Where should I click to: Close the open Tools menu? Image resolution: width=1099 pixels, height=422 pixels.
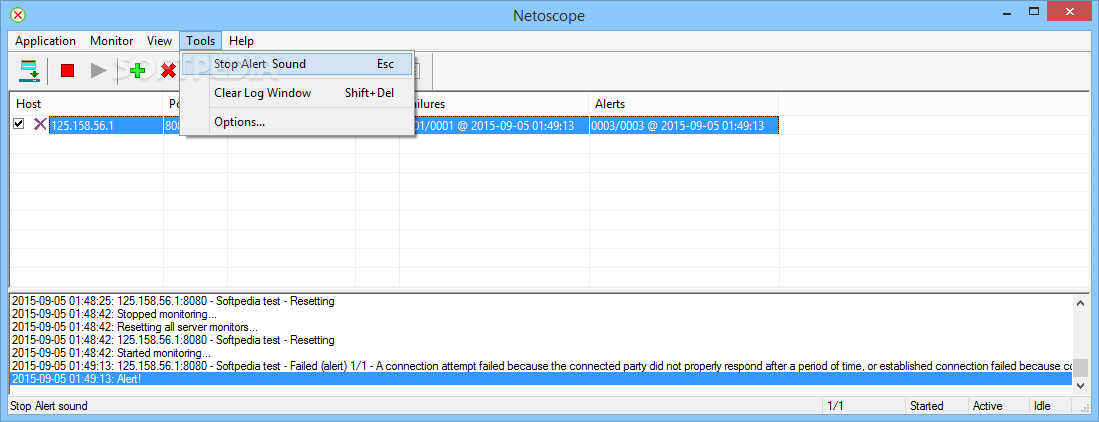point(200,41)
